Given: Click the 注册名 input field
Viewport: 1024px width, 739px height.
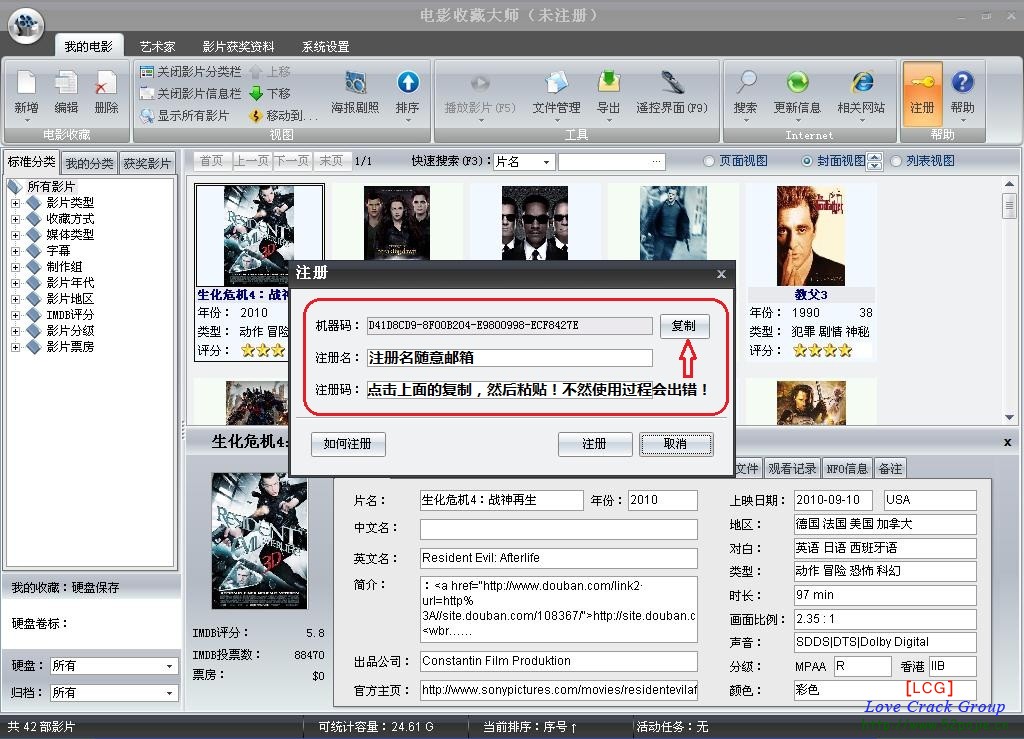Looking at the screenshot, I should 510,358.
